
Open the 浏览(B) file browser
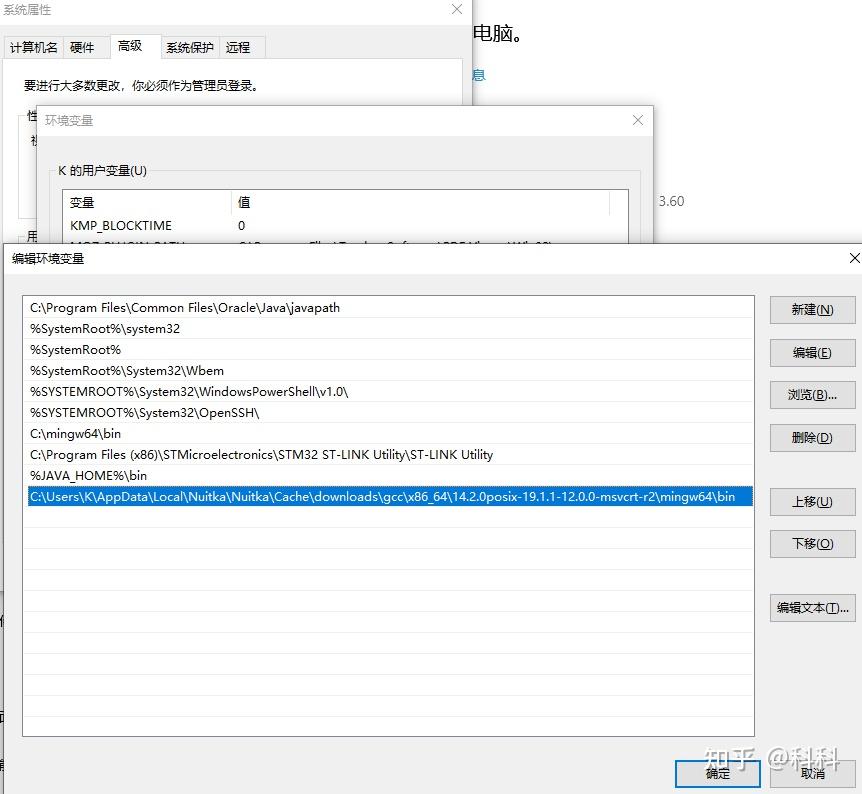click(811, 395)
